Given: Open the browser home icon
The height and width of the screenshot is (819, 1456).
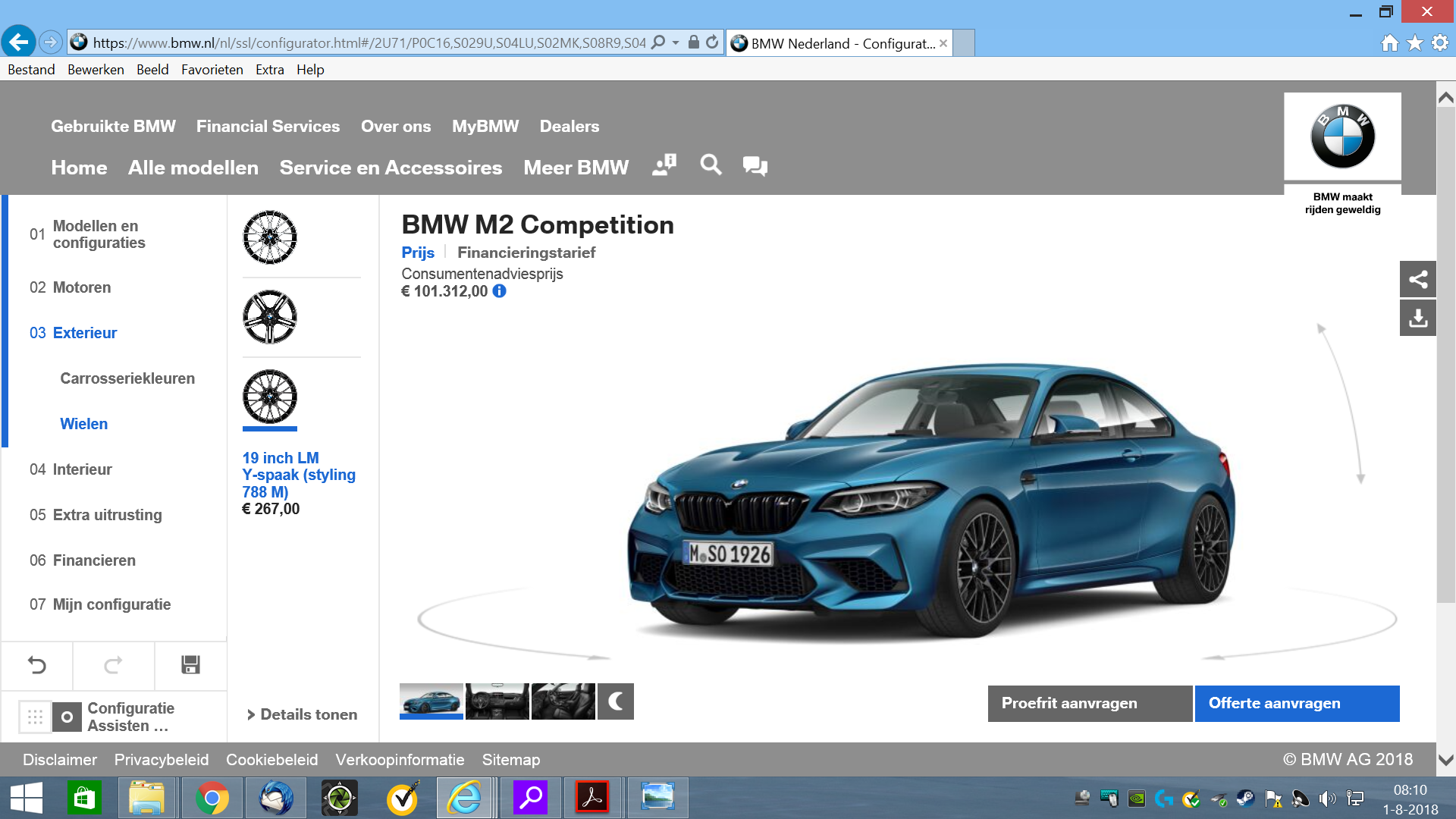Looking at the screenshot, I should point(1390,42).
